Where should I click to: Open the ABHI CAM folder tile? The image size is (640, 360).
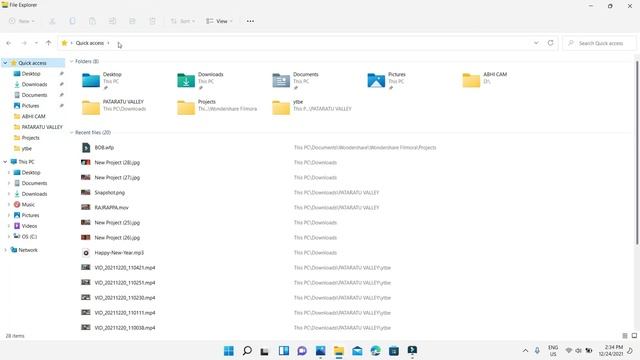[485, 80]
